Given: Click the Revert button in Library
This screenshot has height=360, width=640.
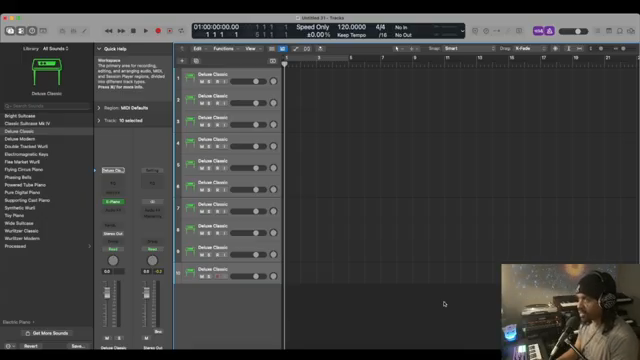Looking at the screenshot, I should 31,346.
